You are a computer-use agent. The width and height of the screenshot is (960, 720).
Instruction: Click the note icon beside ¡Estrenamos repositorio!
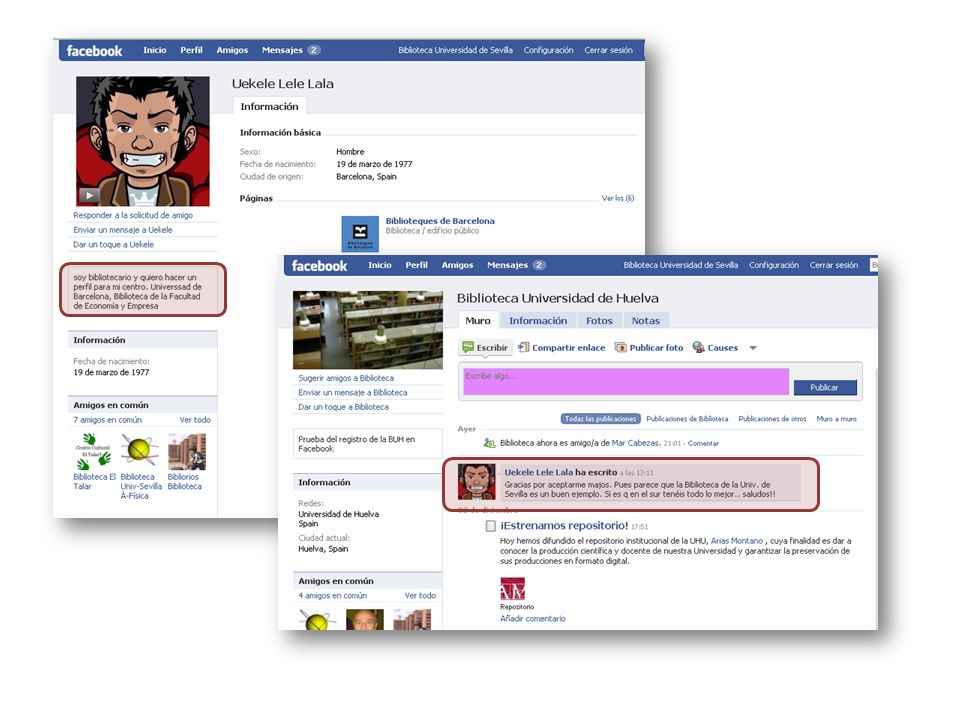point(490,526)
